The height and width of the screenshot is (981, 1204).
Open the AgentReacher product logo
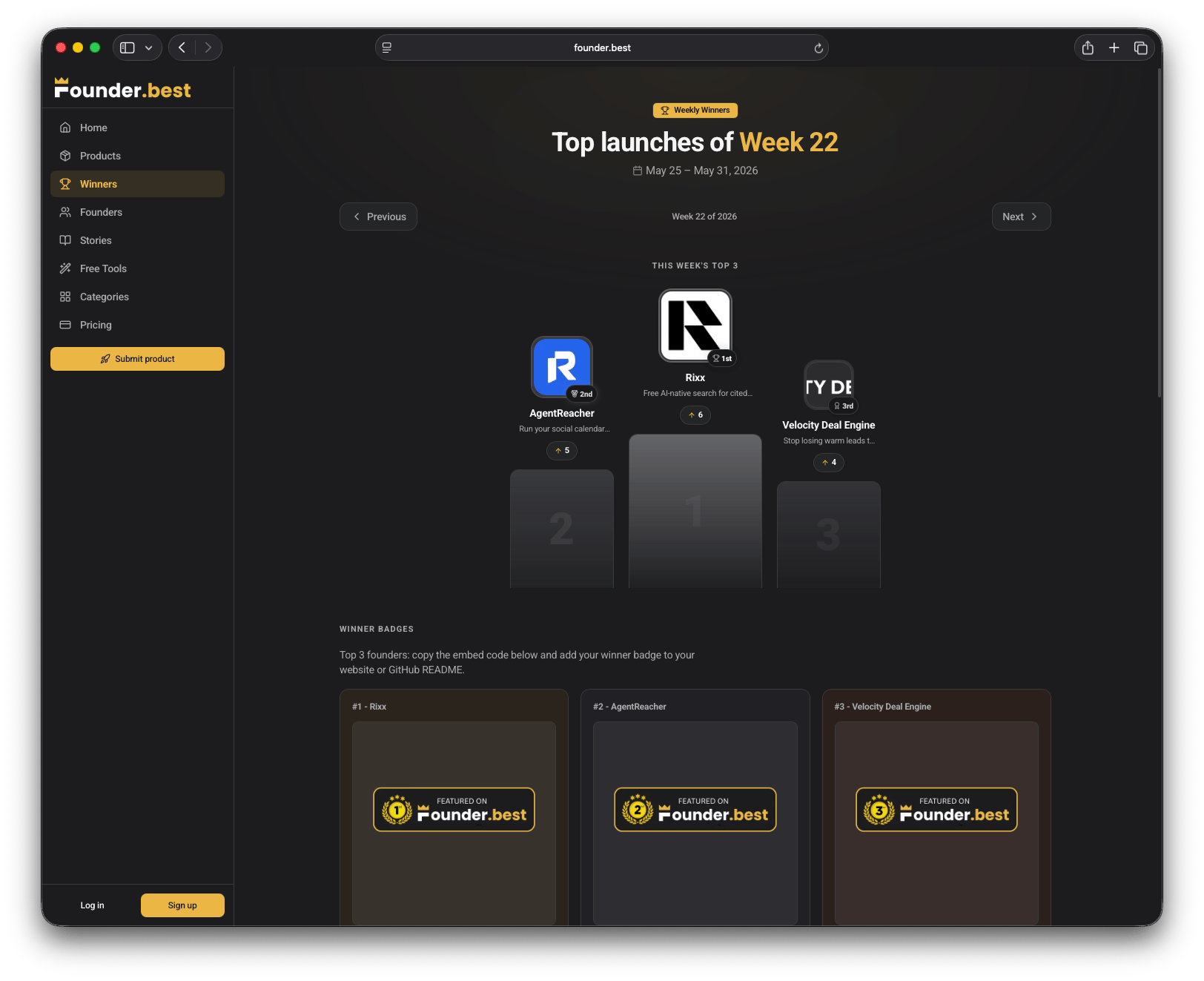[x=562, y=367]
